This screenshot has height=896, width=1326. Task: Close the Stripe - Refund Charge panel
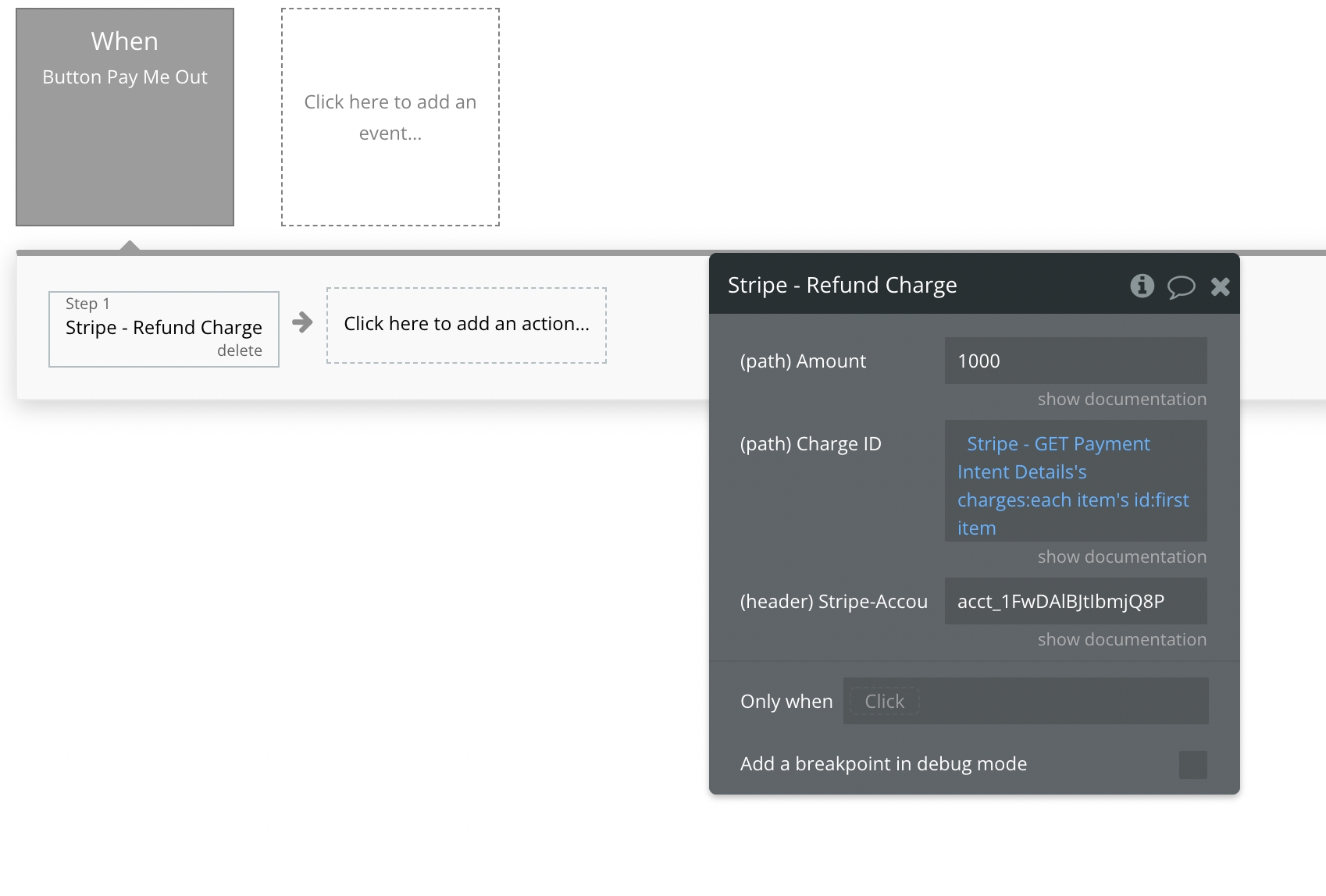[x=1220, y=287]
